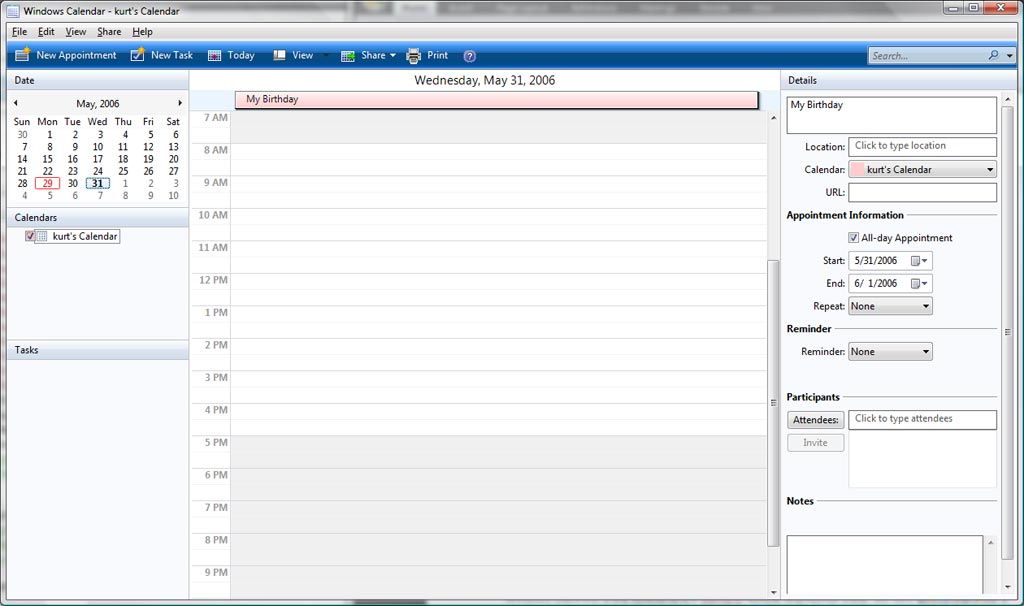The width and height of the screenshot is (1024, 606).
Task: Open Help via question mark icon
Action: tap(470, 56)
